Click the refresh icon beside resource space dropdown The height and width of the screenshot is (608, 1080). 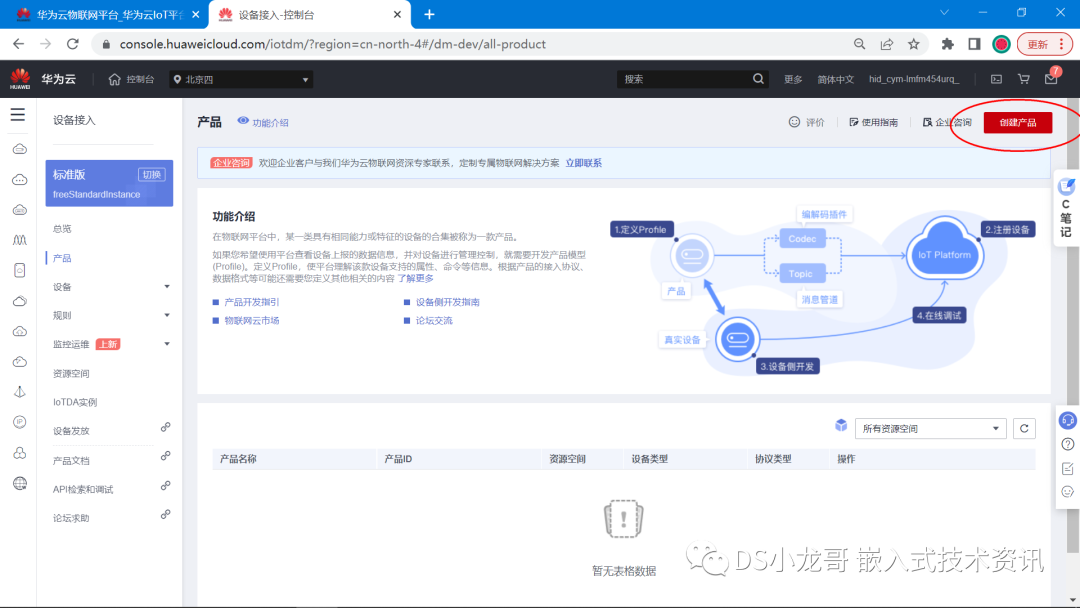(1024, 428)
